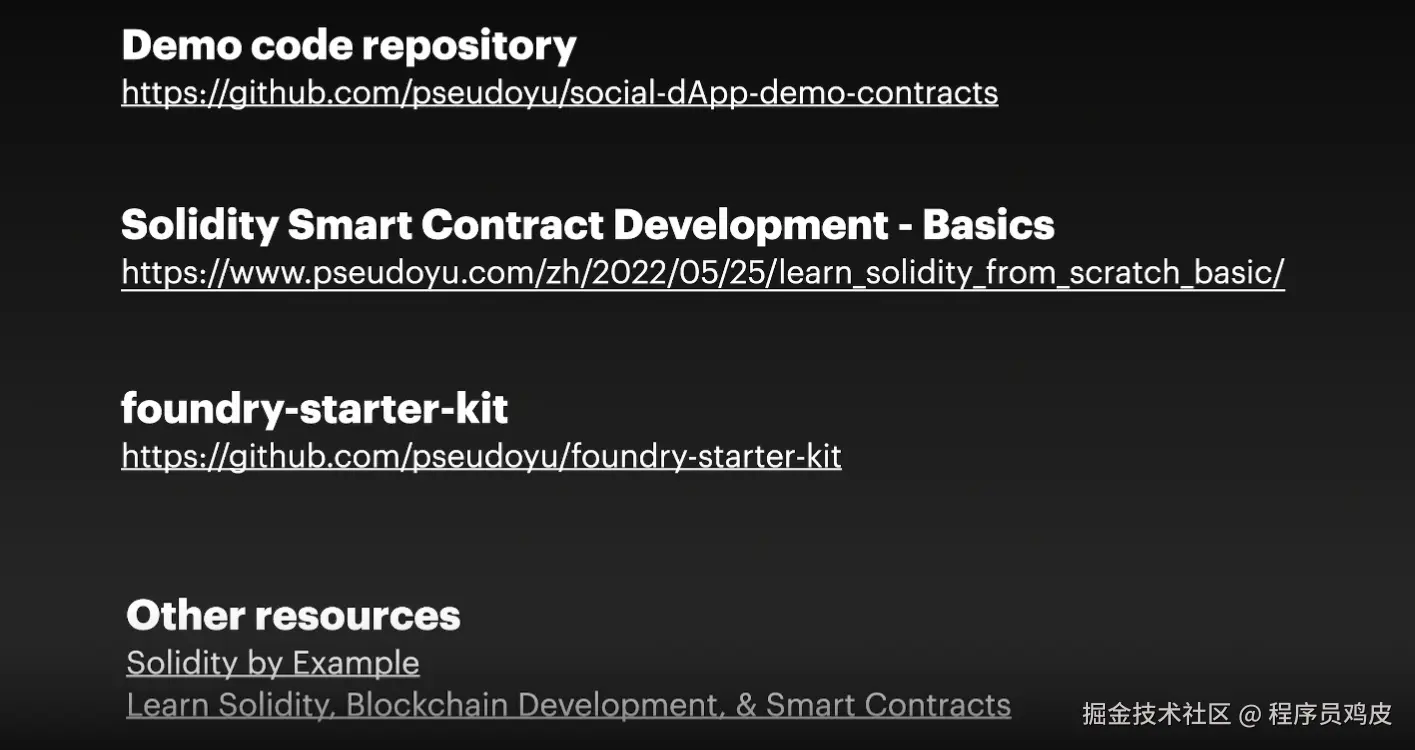The height and width of the screenshot is (750, 1415).
Task: Click the bold "foundry-starter-kit" heading
Action: (314, 408)
